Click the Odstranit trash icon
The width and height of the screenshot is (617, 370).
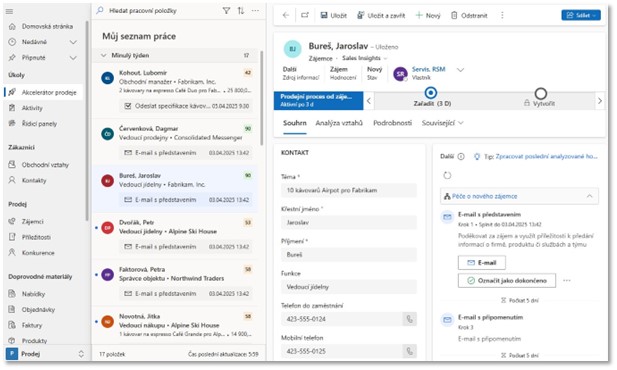coord(454,15)
